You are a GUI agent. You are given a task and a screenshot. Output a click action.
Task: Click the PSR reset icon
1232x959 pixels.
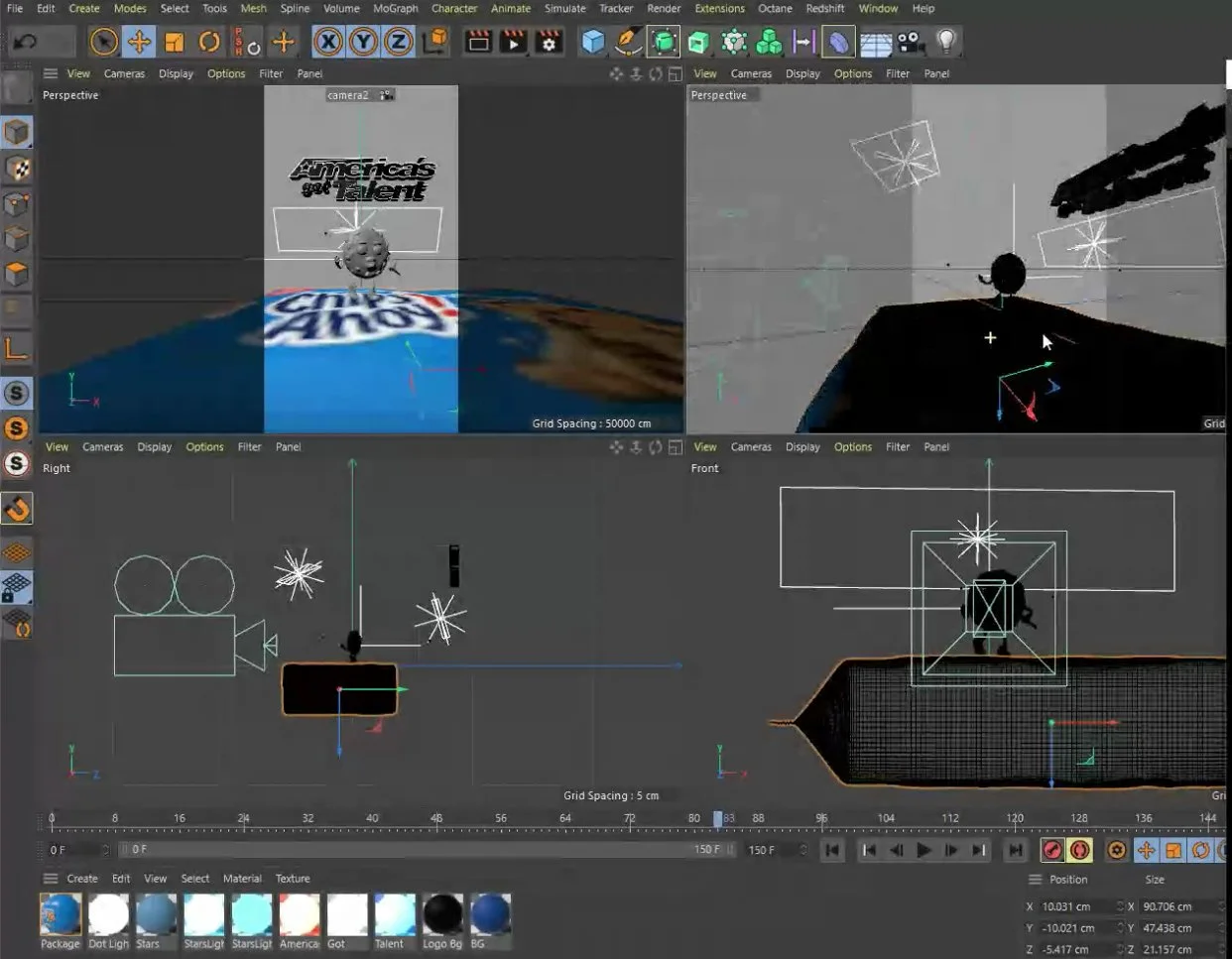246,42
